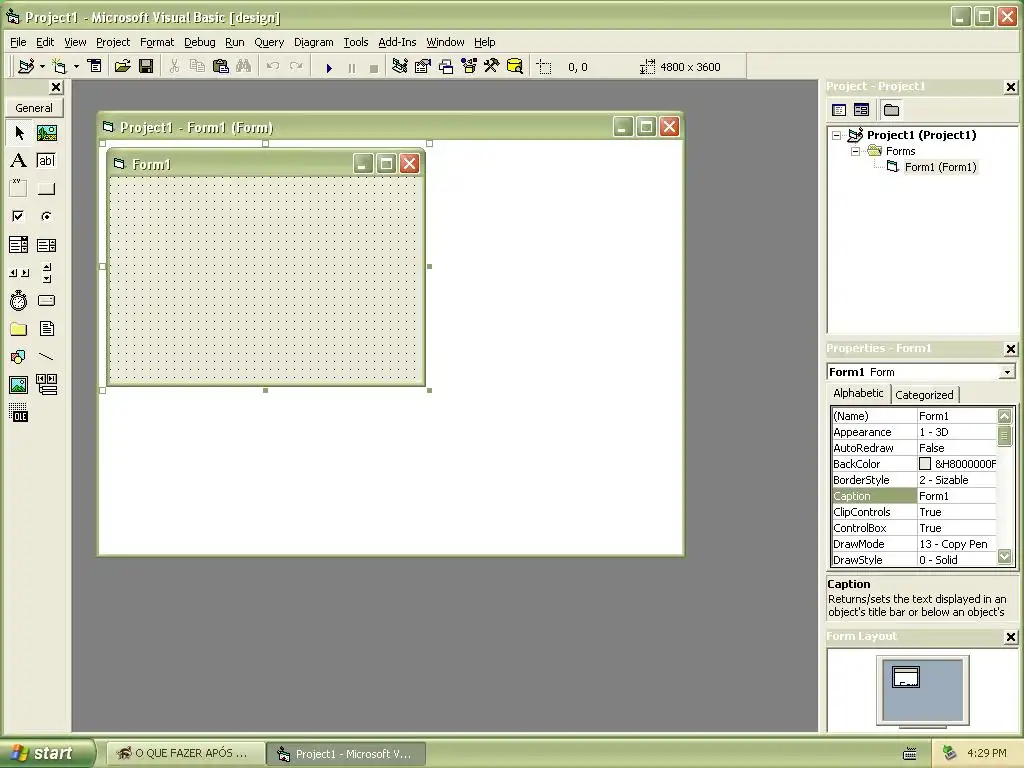The image size is (1024, 768).
Task: Click View Code in Project Explorer
Action: tap(839, 110)
